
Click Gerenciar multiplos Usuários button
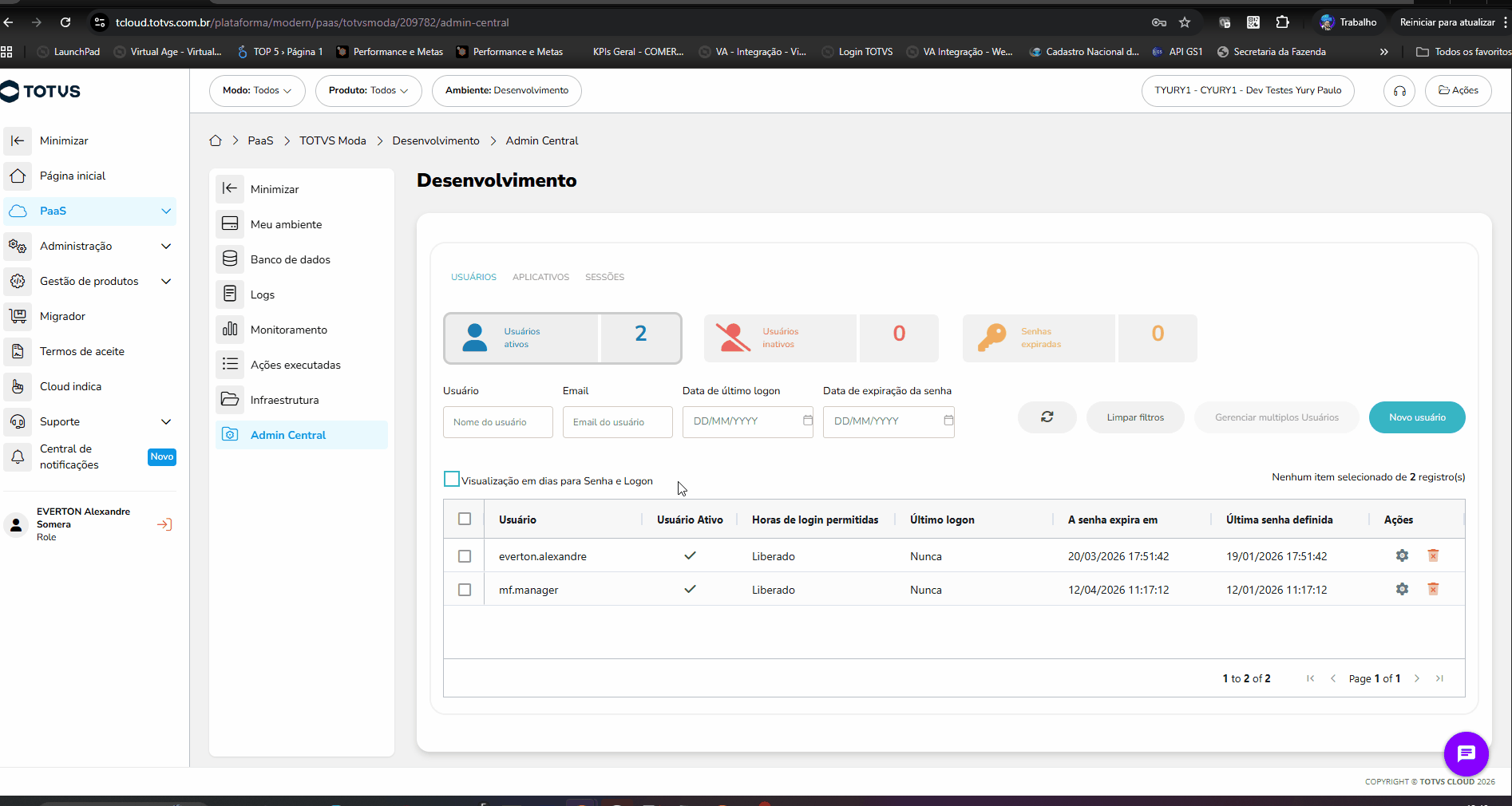point(1276,417)
